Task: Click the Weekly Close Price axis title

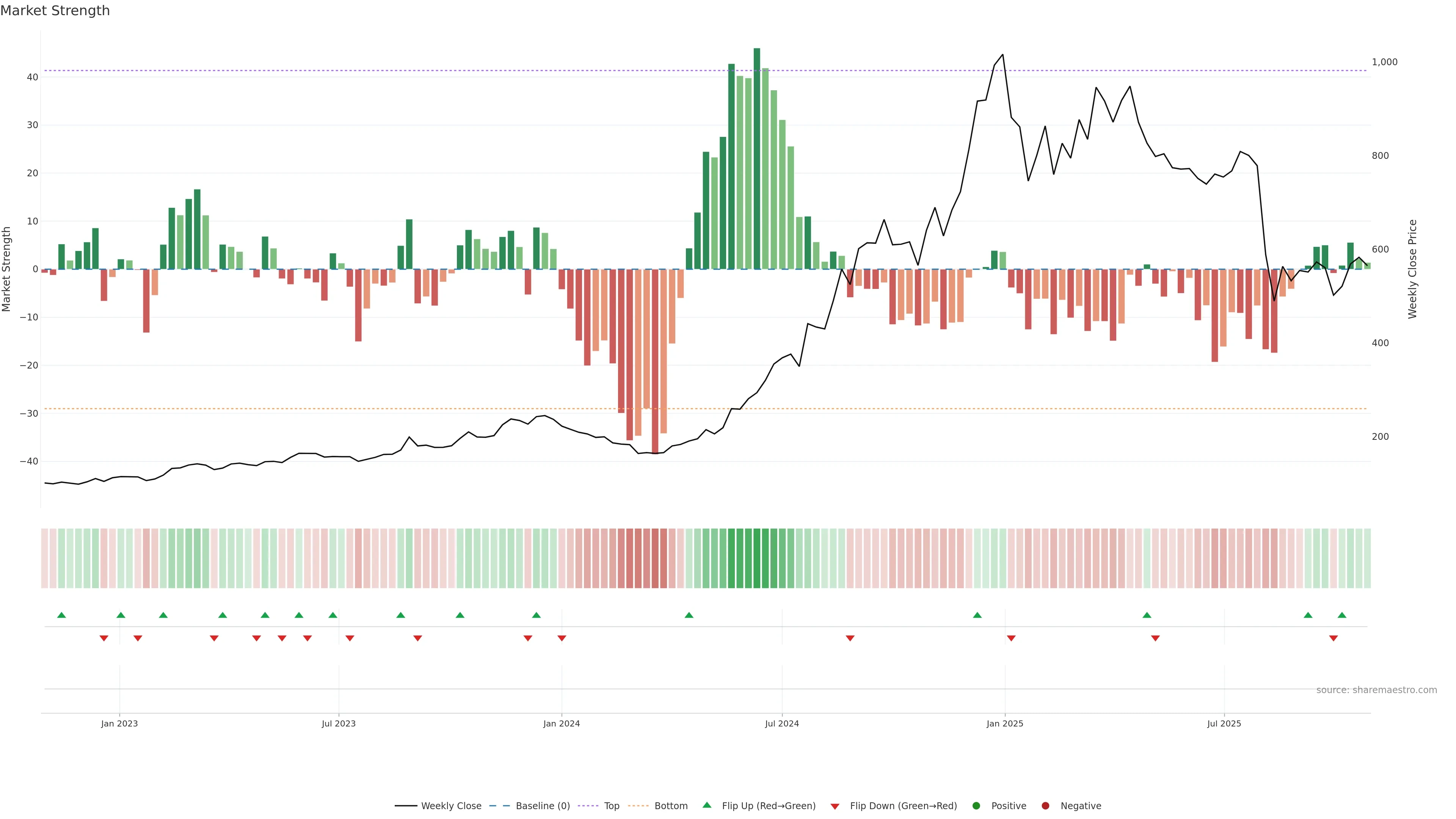Action: click(1412, 269)
